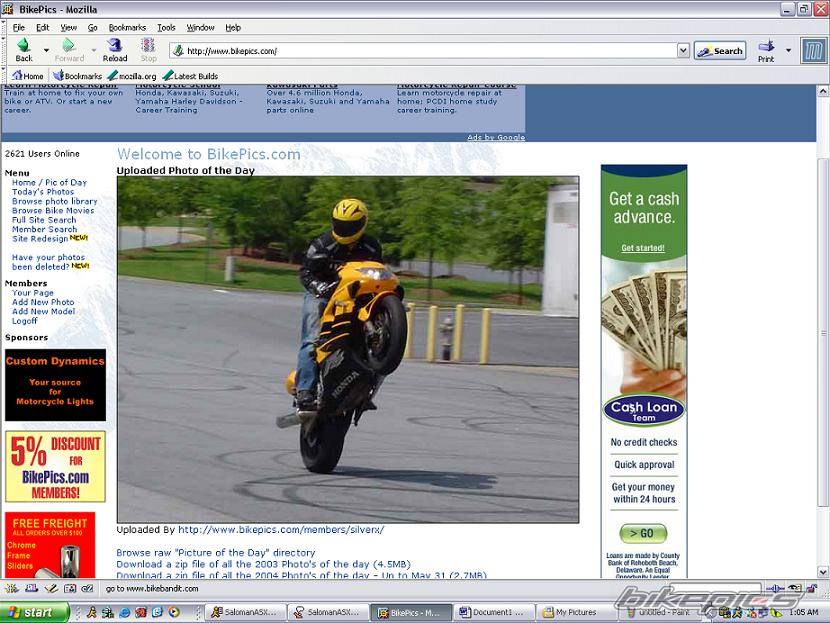Open the Window menu
Screen dimensions: 830x623
(200, 27)
